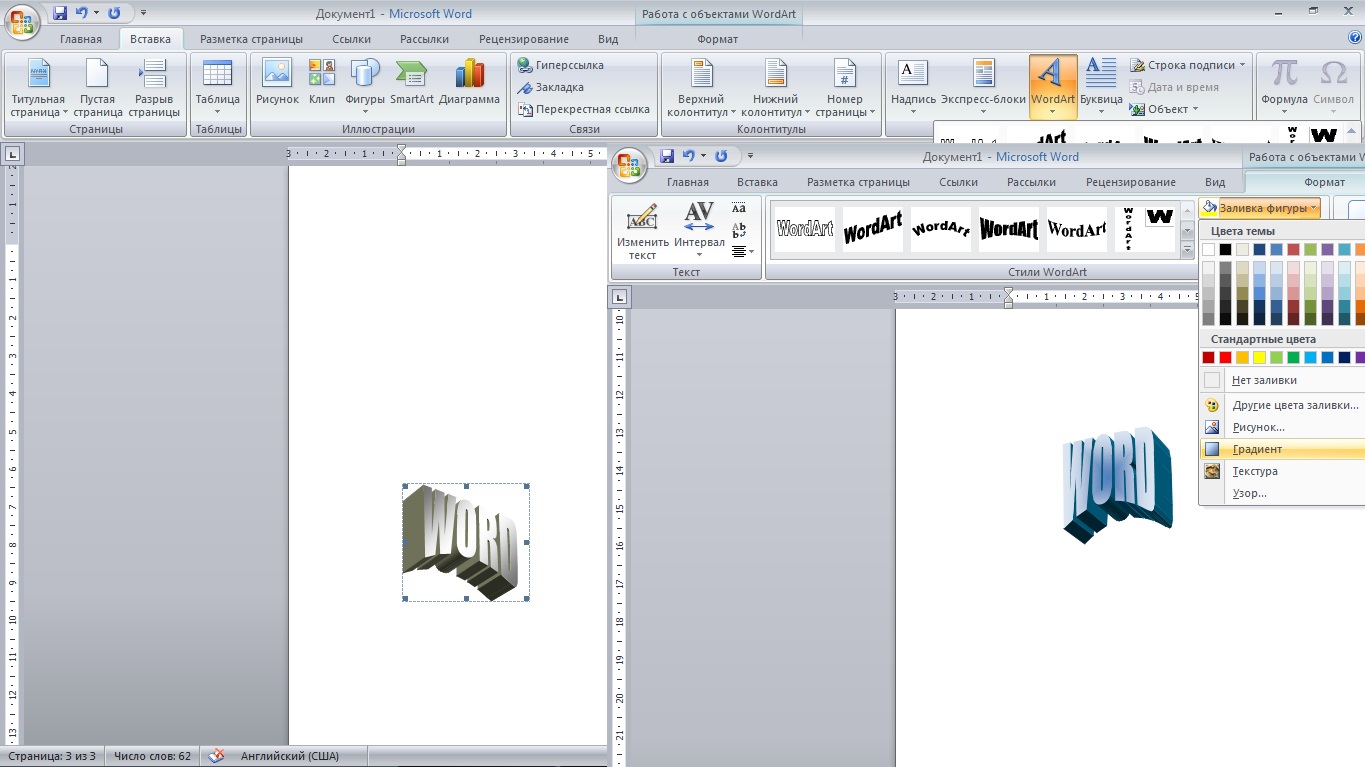The width and height of the screenshot is (1365, 767).
Task: Choose Узор pattern fill option
Action: tap(1282, 493)
